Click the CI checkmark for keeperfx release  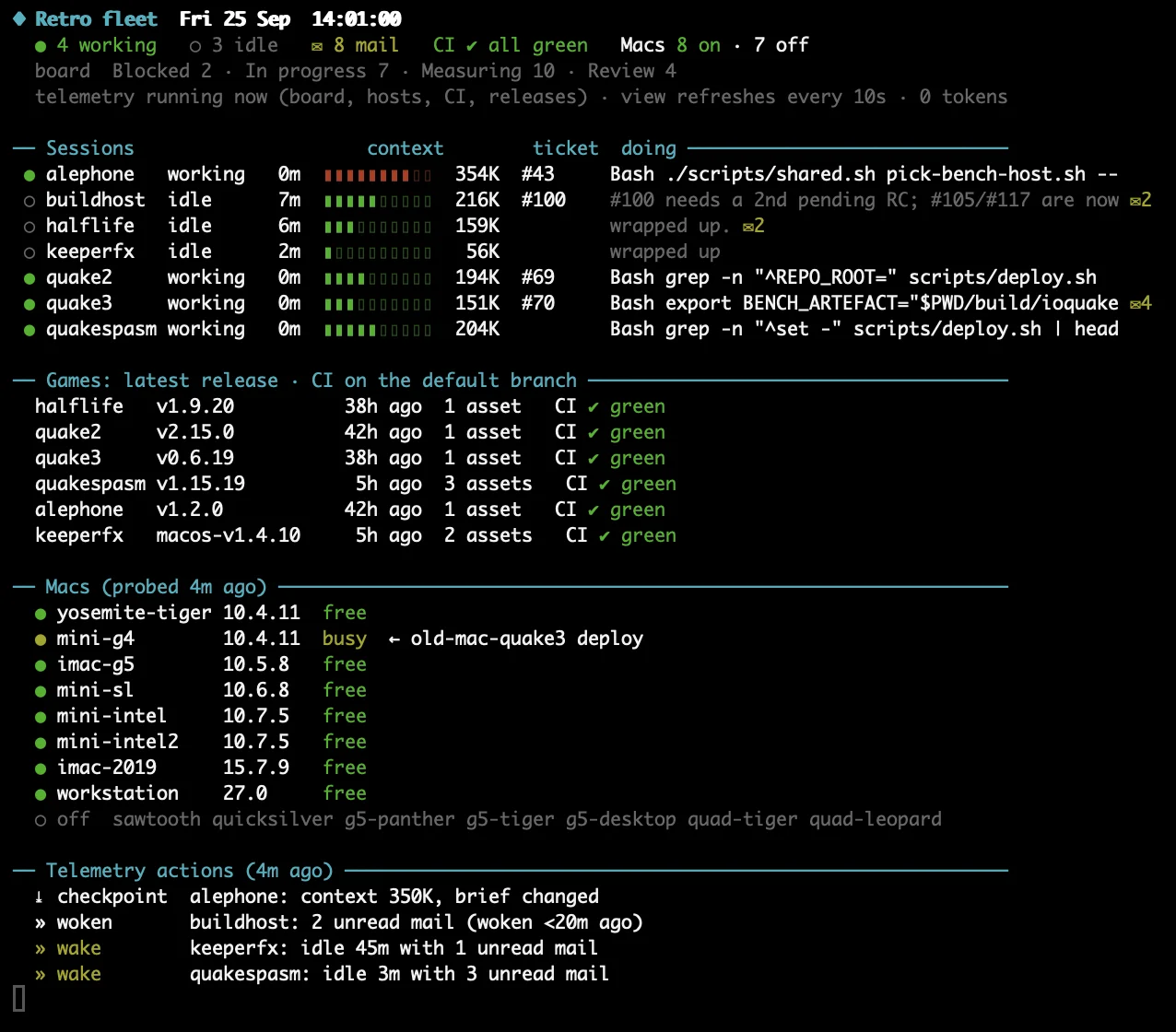605,535
